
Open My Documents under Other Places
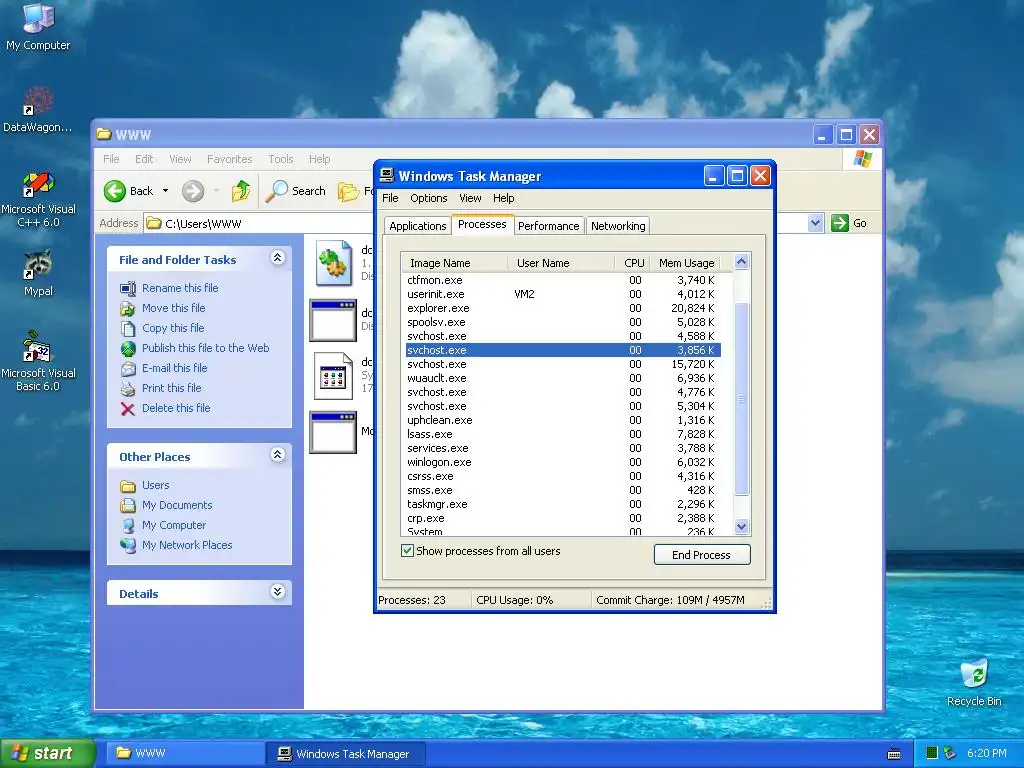pos(177,505)
